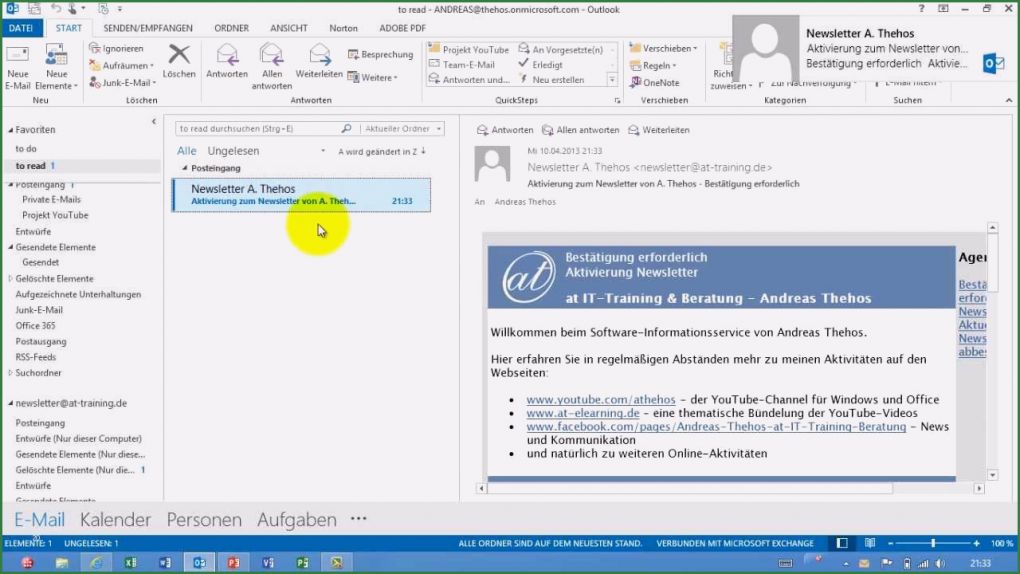The width and height of the screenshot is (1020, 574).
Task: Switch to the ORDNER ribbon tab
Action: (232, 28)
